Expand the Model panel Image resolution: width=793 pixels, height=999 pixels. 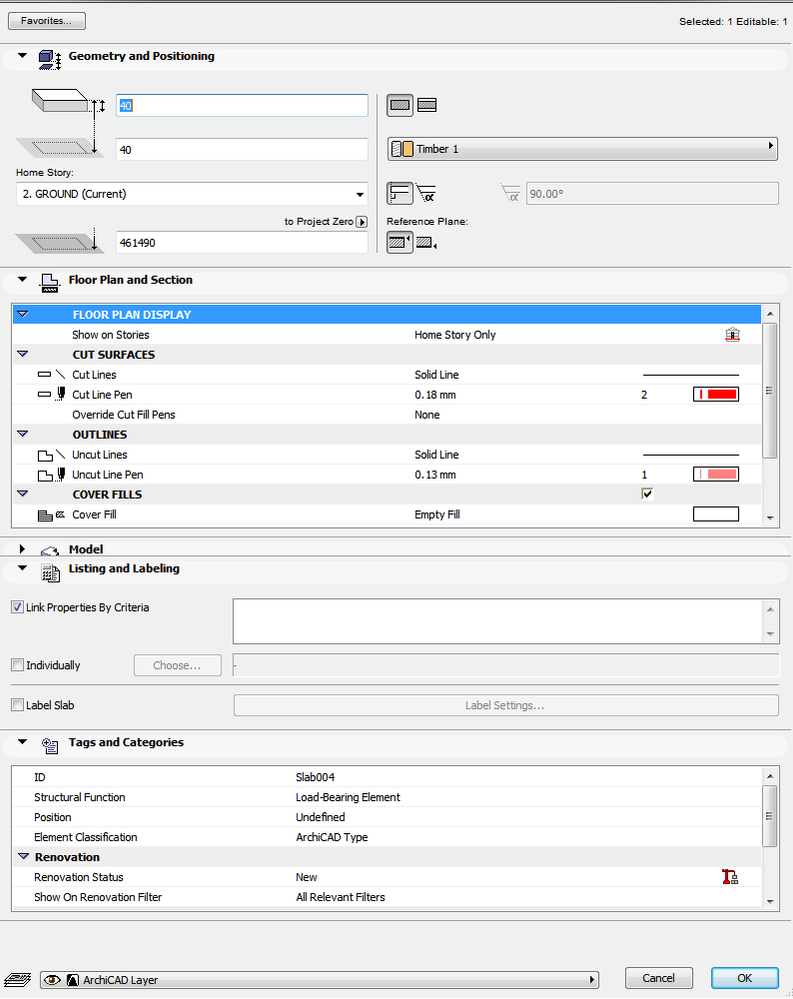[22, 549]
